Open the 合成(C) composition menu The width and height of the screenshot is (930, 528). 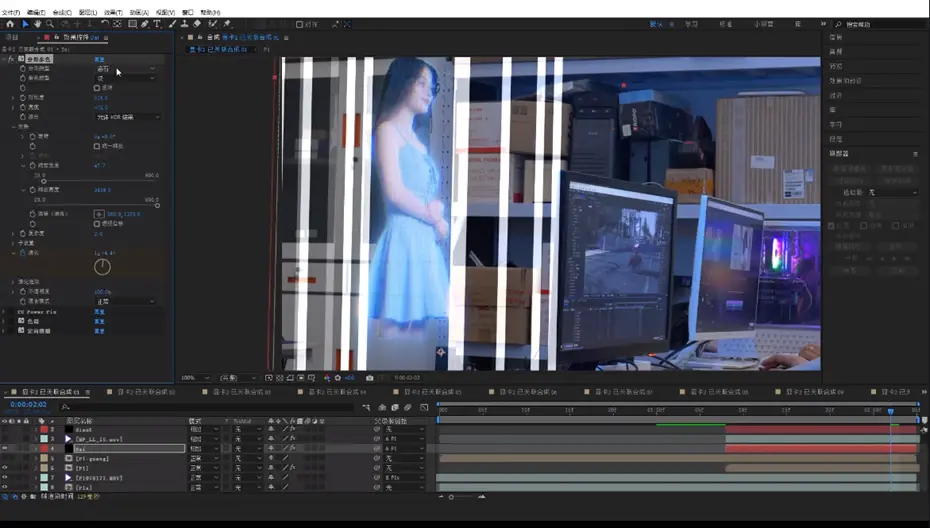coord(62,12)
